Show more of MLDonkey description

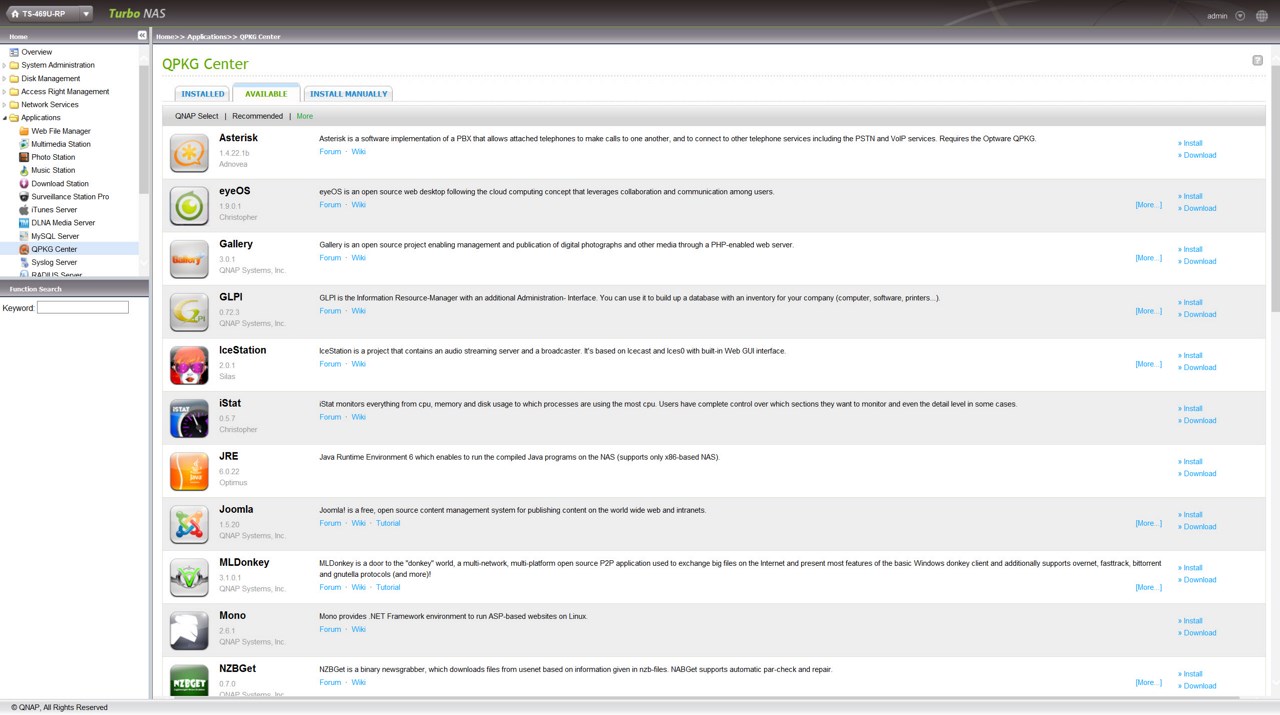coord(1148,587)
